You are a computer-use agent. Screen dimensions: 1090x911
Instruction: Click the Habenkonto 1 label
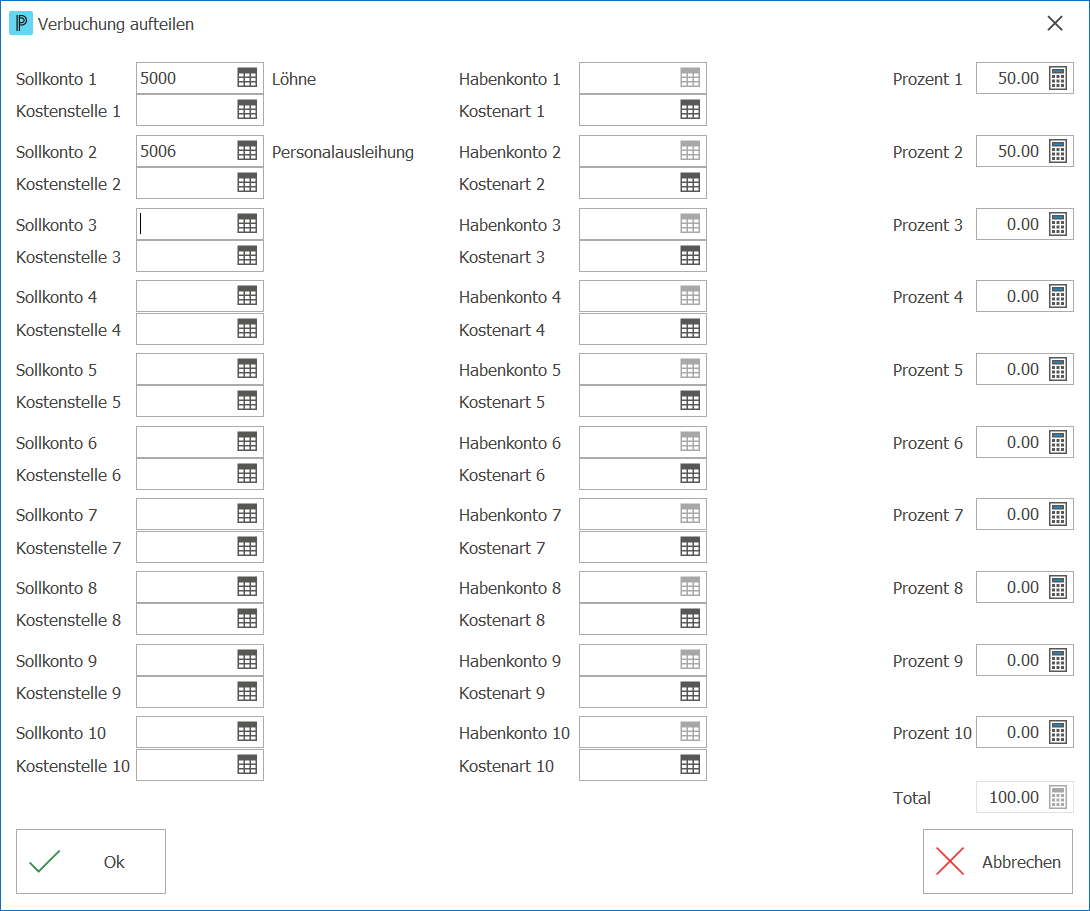(510, 79)
